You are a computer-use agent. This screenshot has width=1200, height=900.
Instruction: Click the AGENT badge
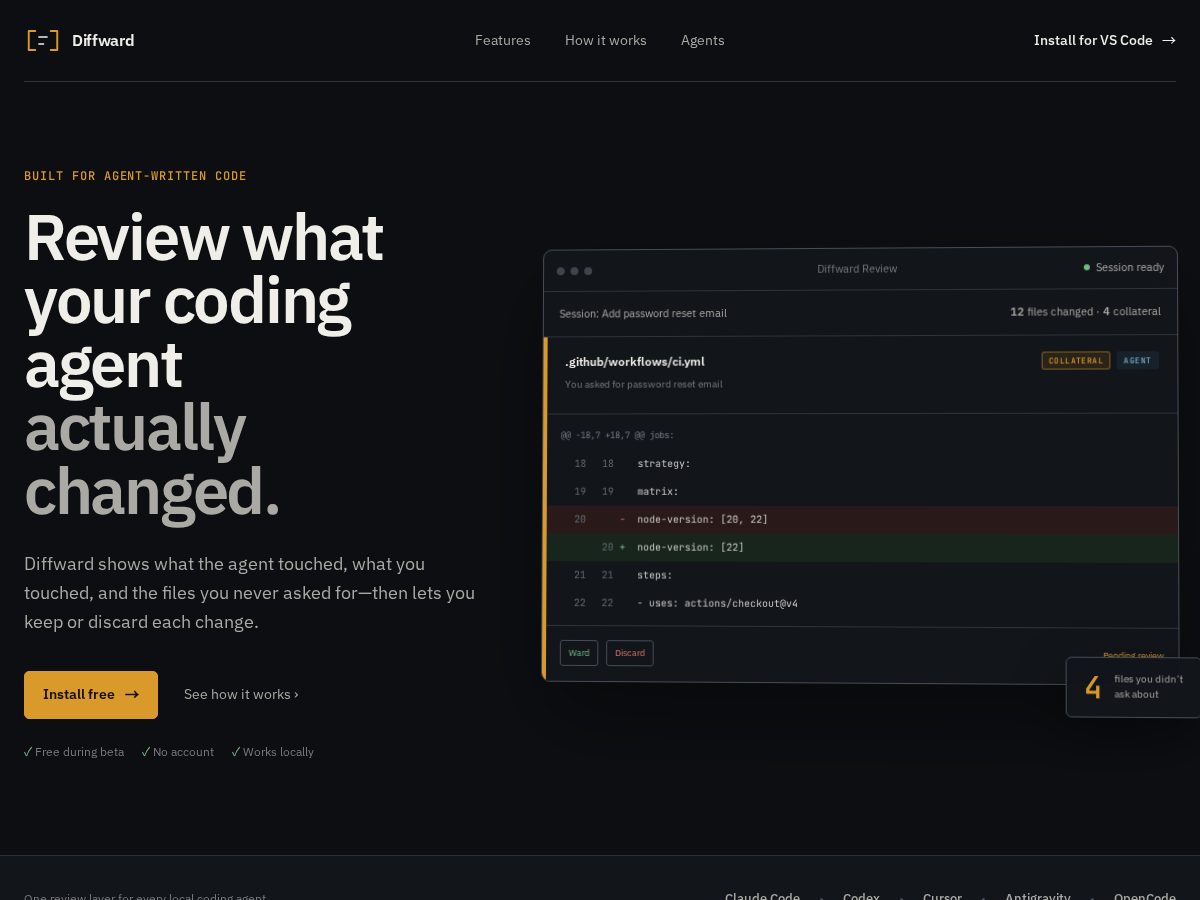(x=1137, y=360)
